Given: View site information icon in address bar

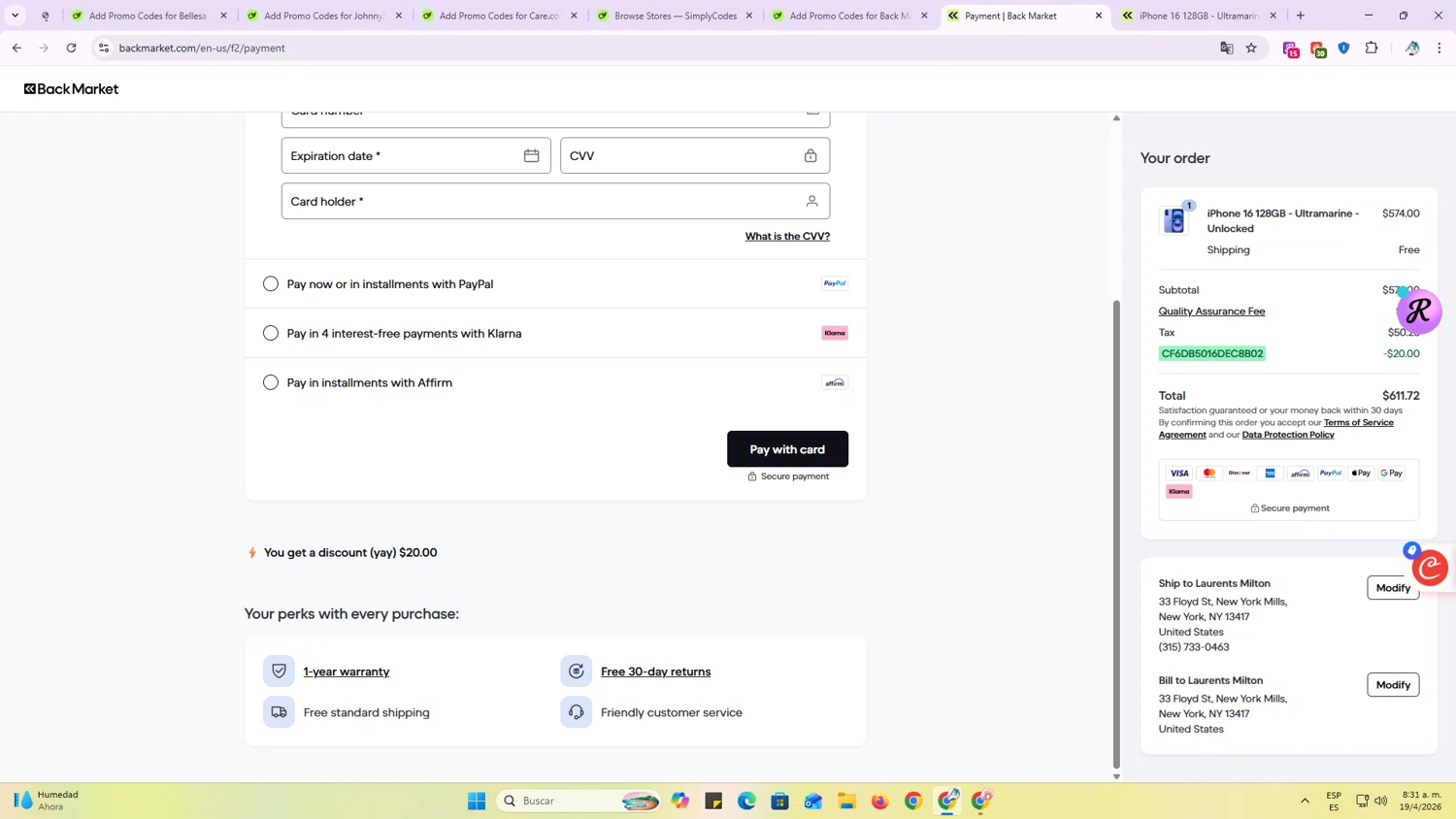Looking at the screenshot, I should click(x=104, y=48).
